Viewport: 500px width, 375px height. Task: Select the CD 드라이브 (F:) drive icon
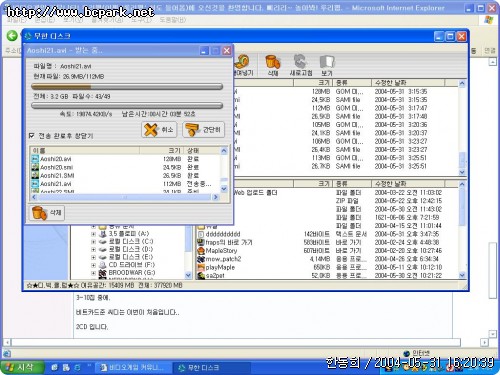(x=103, y=265)
